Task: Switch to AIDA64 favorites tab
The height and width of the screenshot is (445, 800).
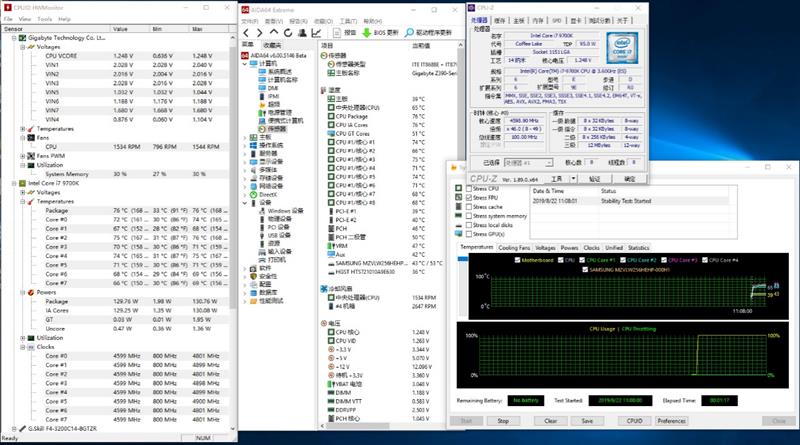Action: pos(272,45)
